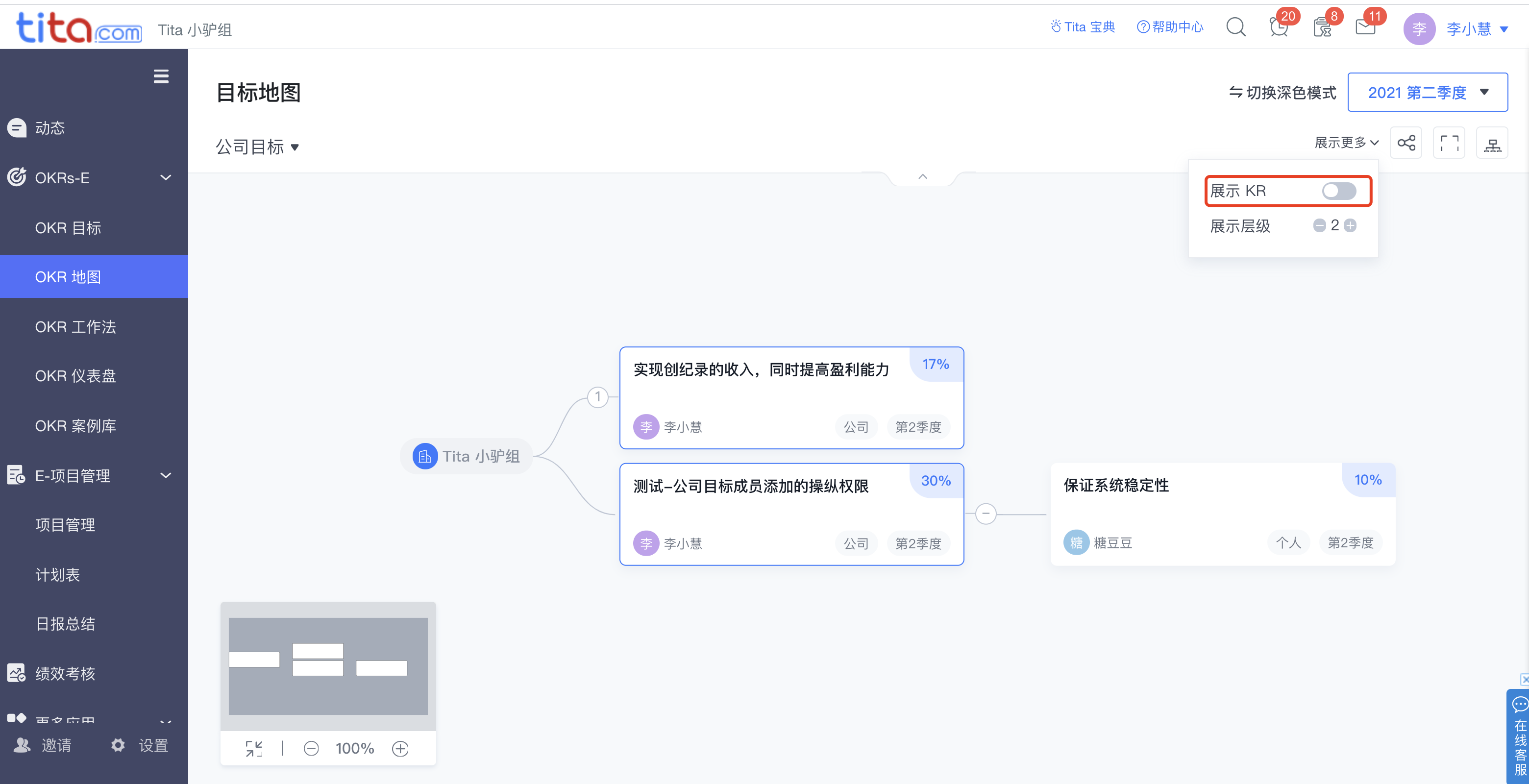
Task: Zoom in with plus circle icon
Action: (x=400, y=748)
